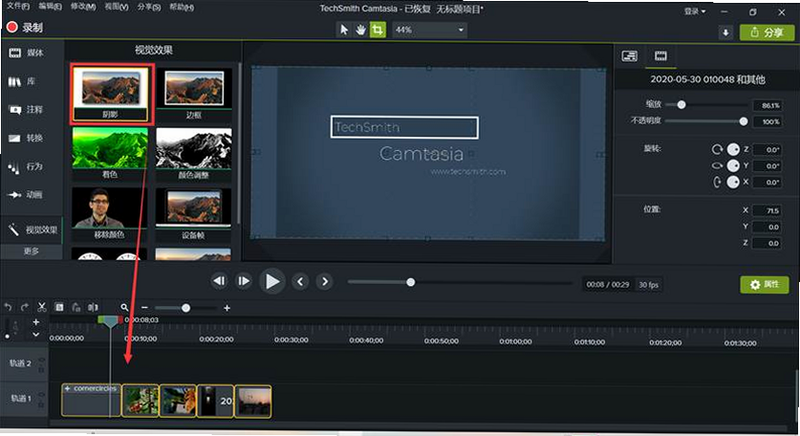Screen dimensions: 800x436
Task: Switch to the visual properties panel tab icon
Action: [630, 56]
